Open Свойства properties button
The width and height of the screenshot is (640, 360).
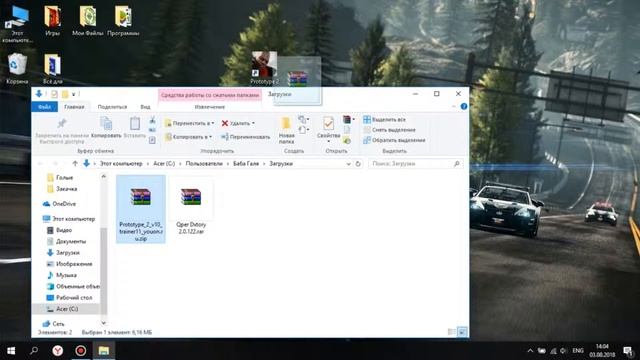(329, 130)
